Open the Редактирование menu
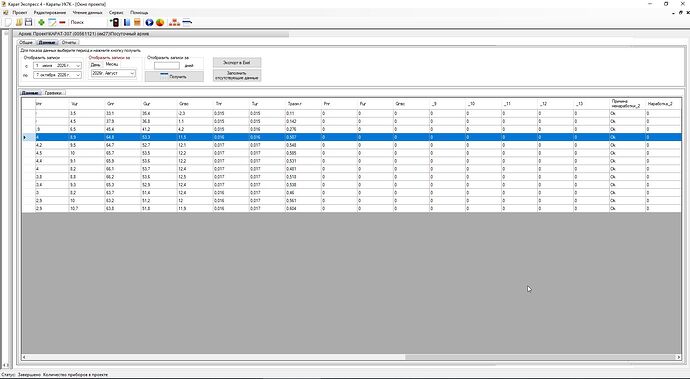Screen dimensions: 690x379 point(50,13)
